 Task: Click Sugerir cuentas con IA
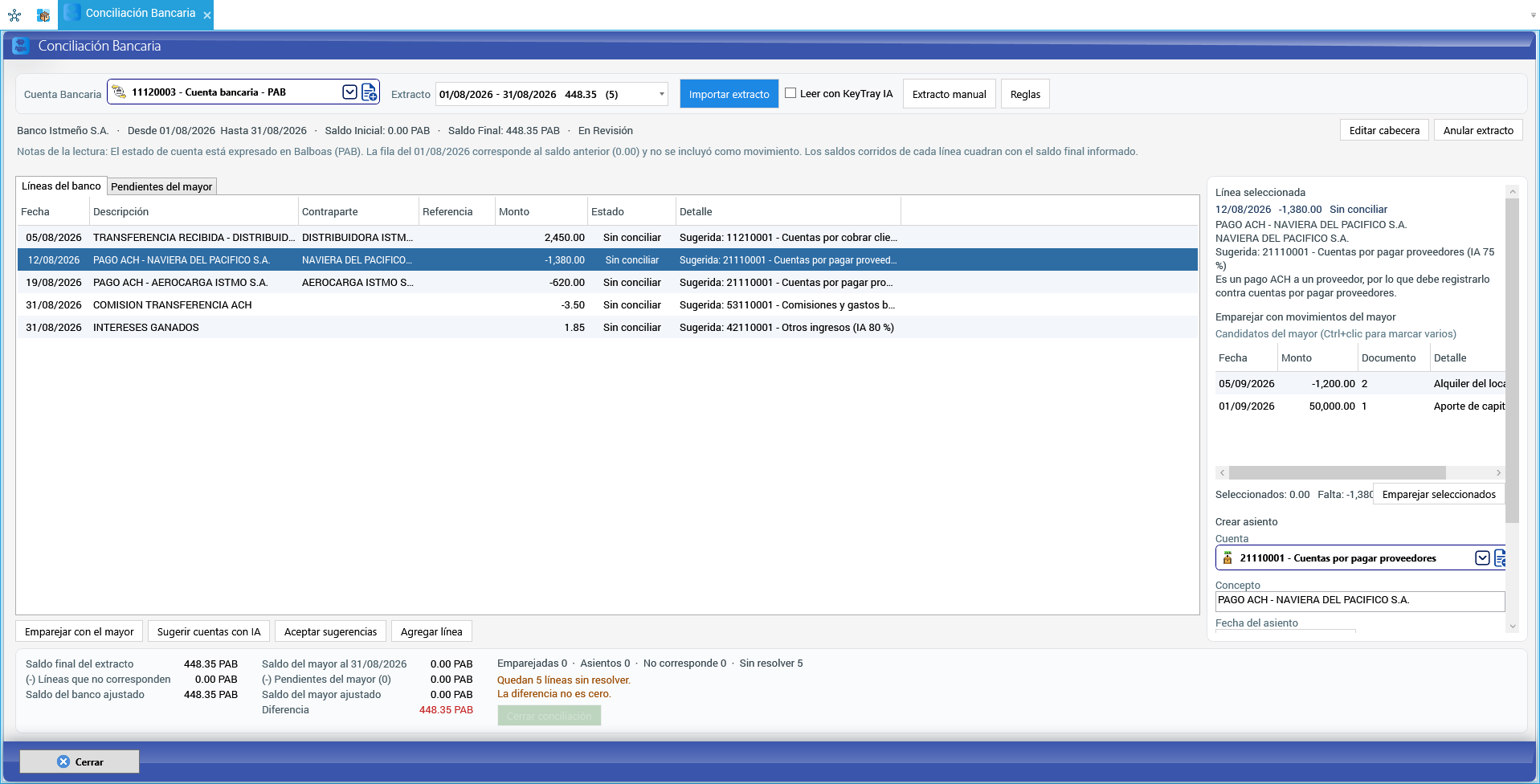(209, 631)
